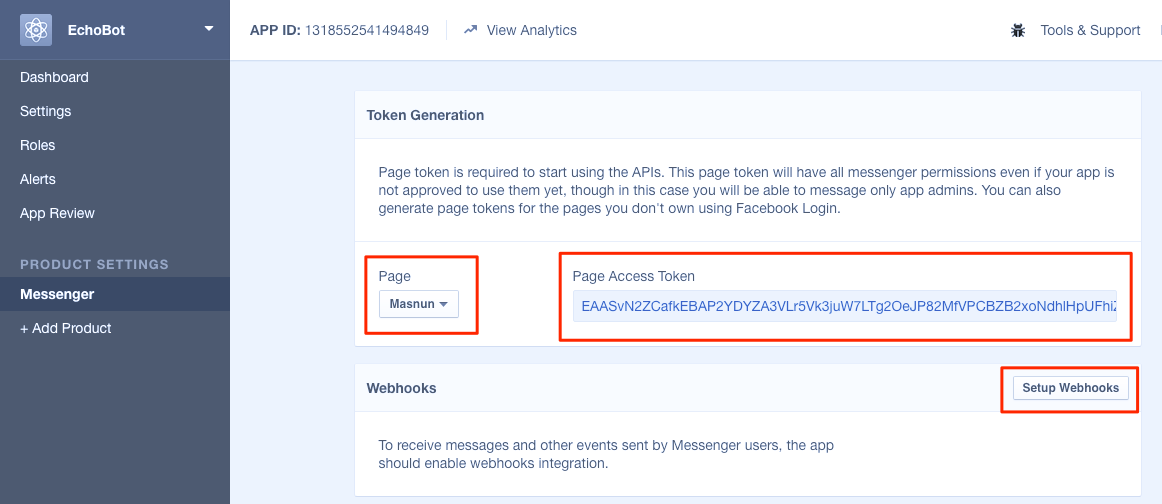Click + Add Product

point(65,328)
